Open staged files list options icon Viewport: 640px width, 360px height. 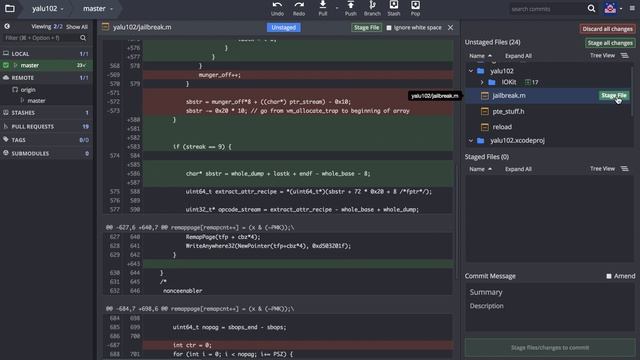[x=624, y=169]
